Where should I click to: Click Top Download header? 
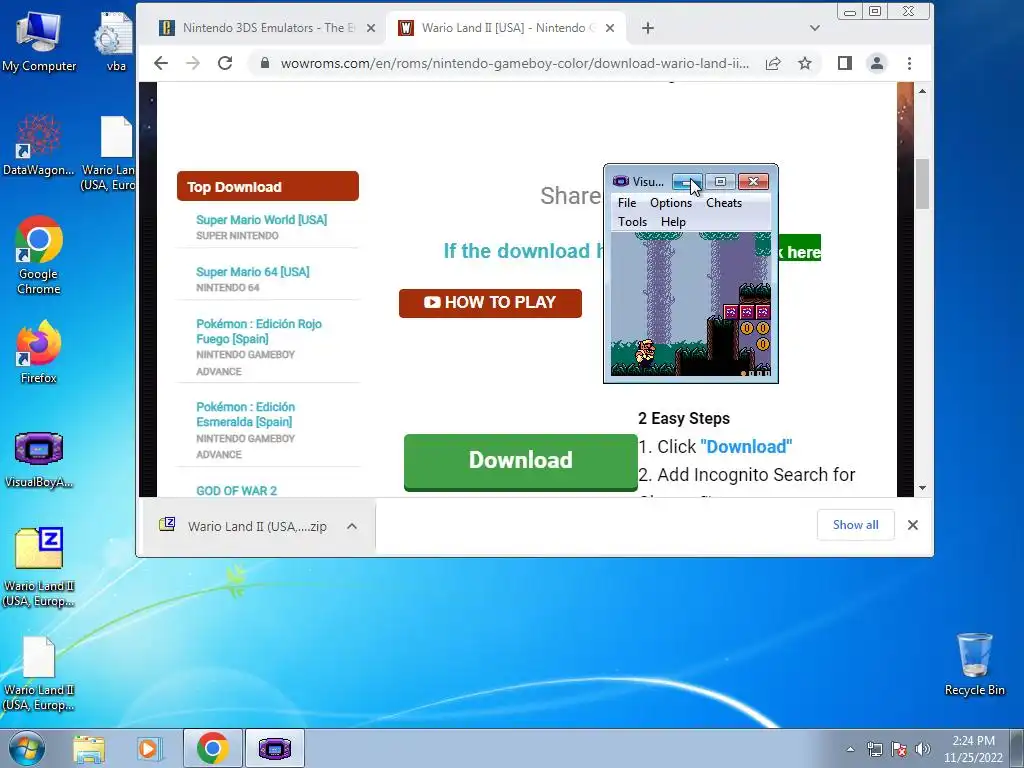(x=268, y=187)
